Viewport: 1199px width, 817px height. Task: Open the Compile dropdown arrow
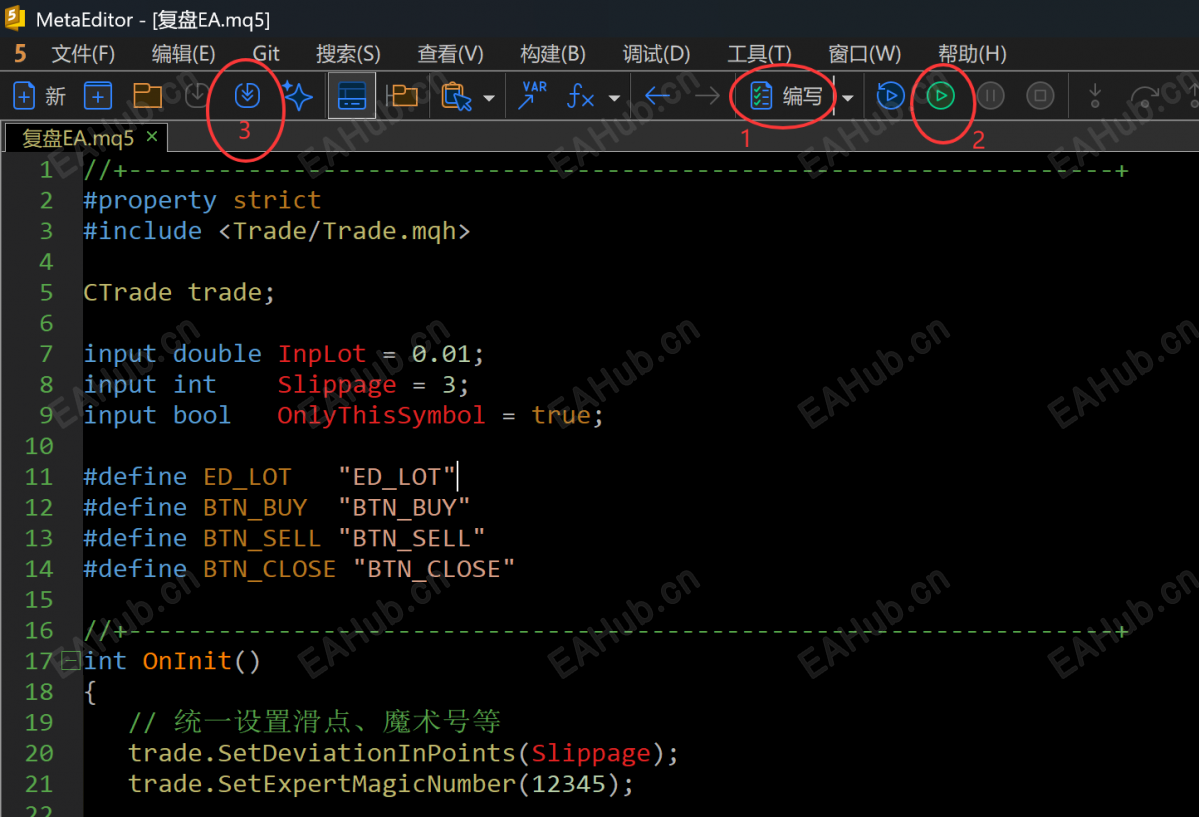pos(847,98)
